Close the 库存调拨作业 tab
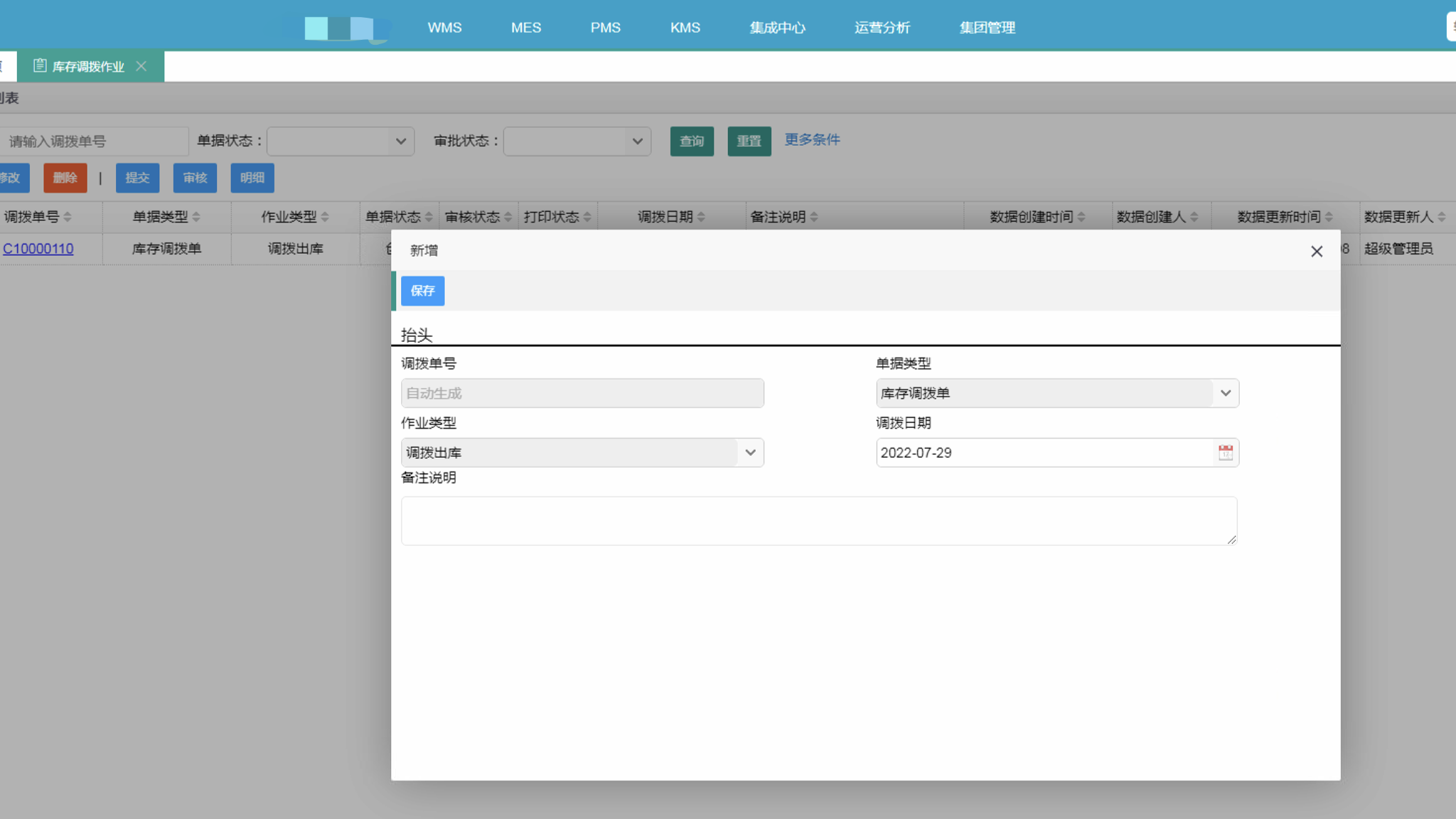The height and width of the screenshot is (819, 1456). tap(141, 66)
